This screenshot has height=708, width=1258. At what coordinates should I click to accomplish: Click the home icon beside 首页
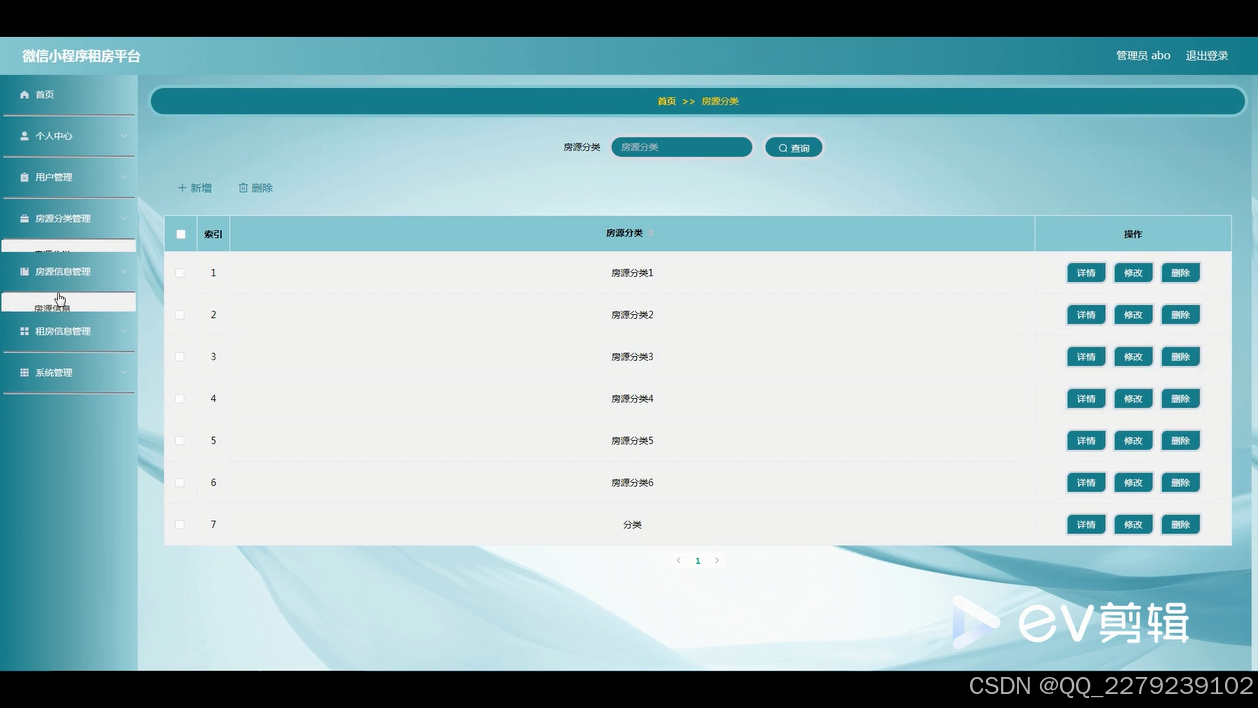pyautogui.click(x=24, y=95)
